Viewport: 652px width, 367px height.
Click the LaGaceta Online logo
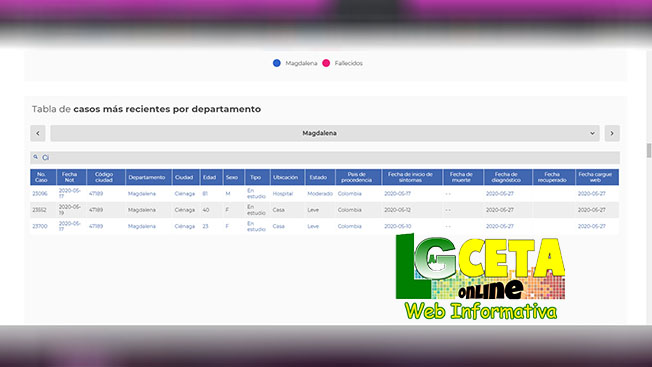coord(480,276)
